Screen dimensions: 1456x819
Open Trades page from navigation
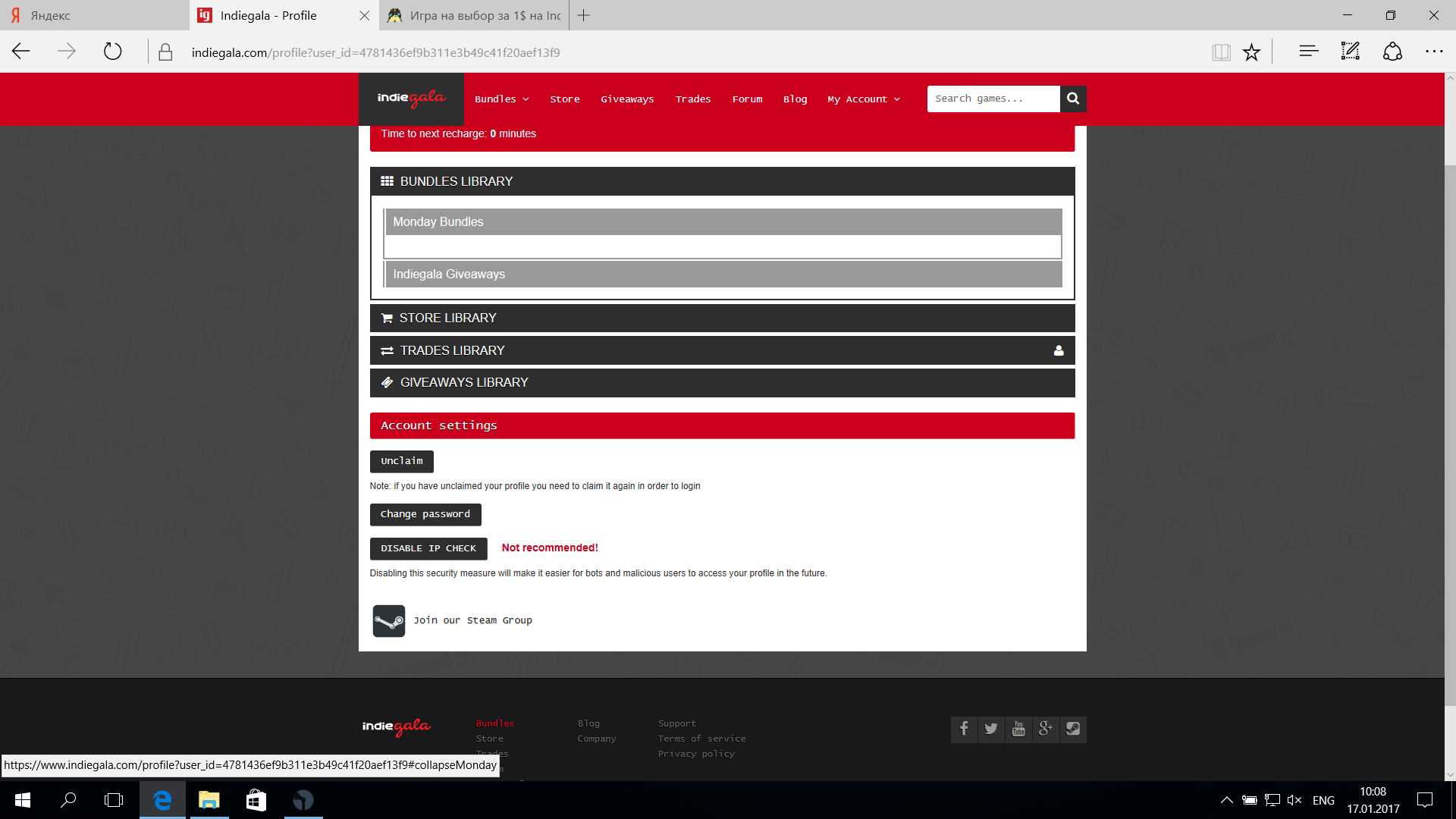(x=693, y=99)
